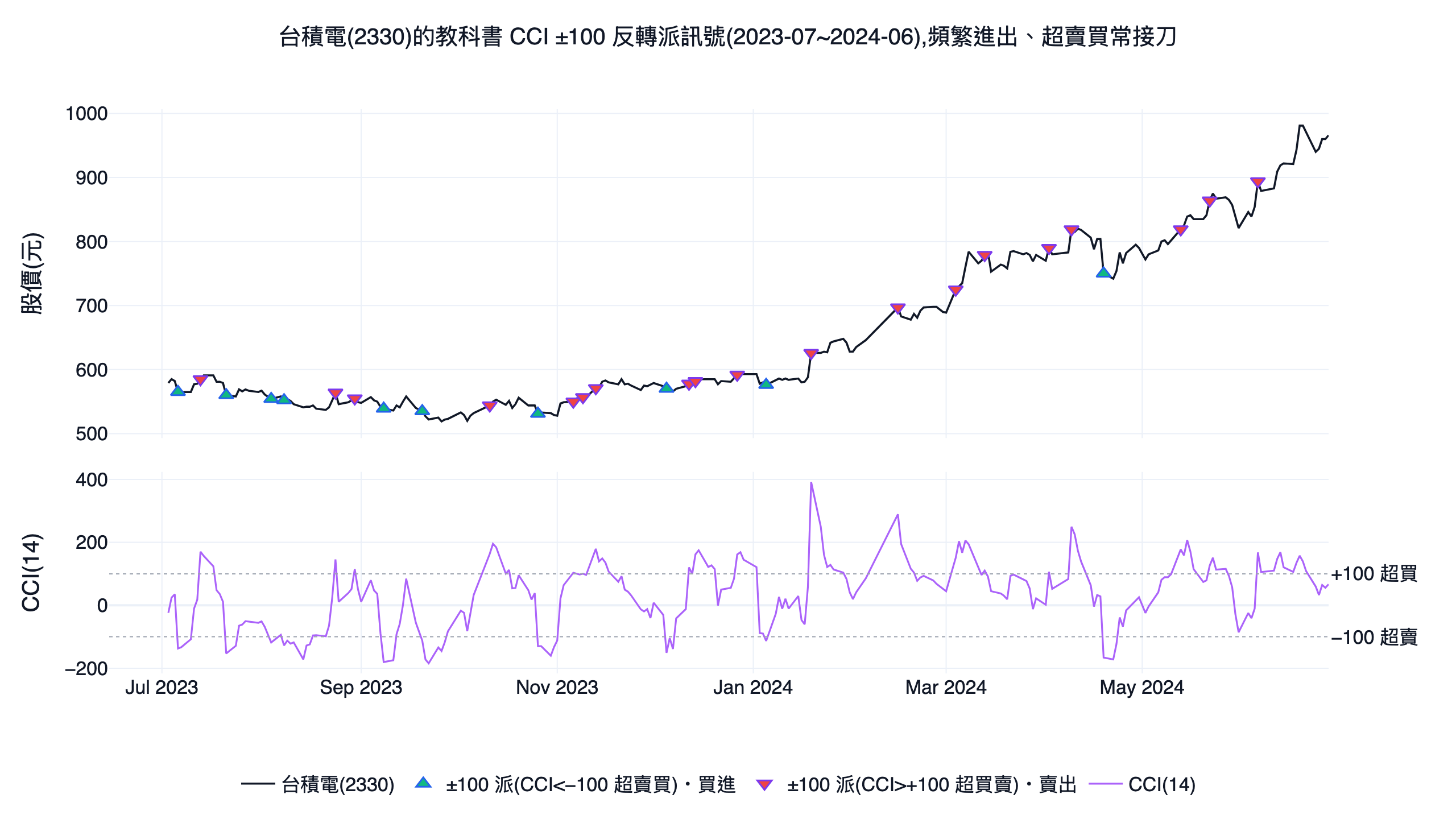Select the early April 2024 sell marker near 790
The width and height of the screenshot is (1456, 819).
click(x=1049, y=249)
